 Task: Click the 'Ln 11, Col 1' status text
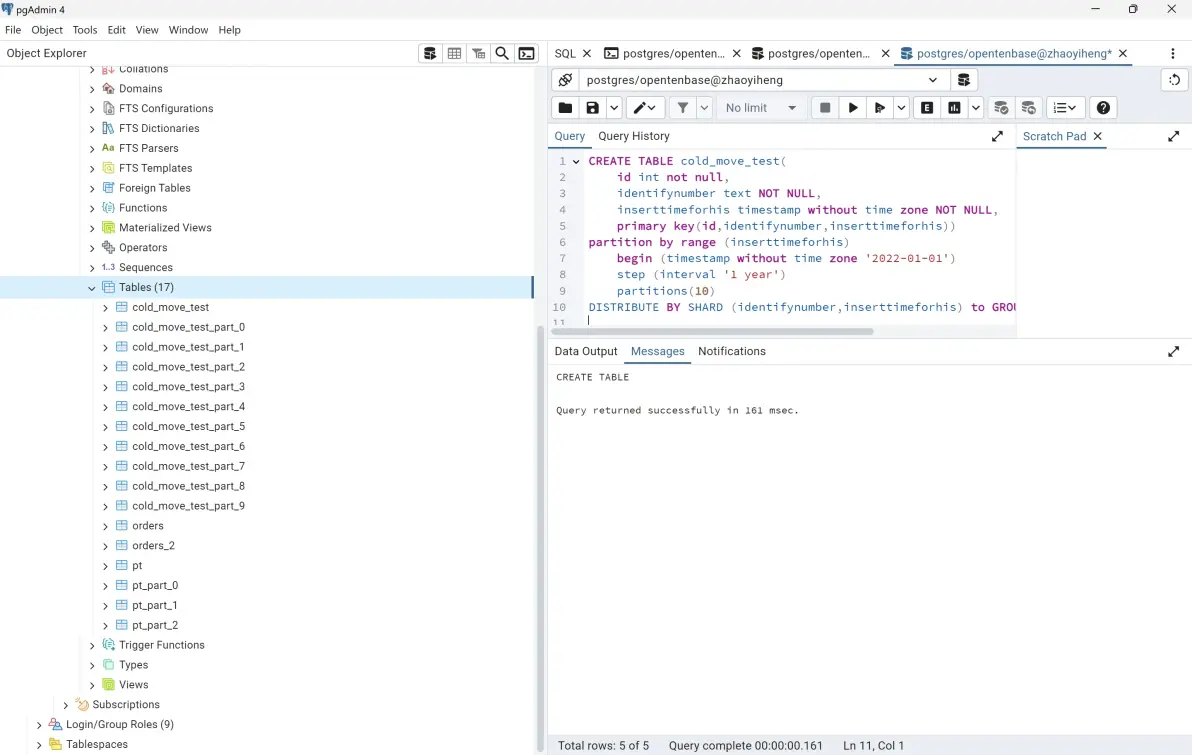[873, 746]
